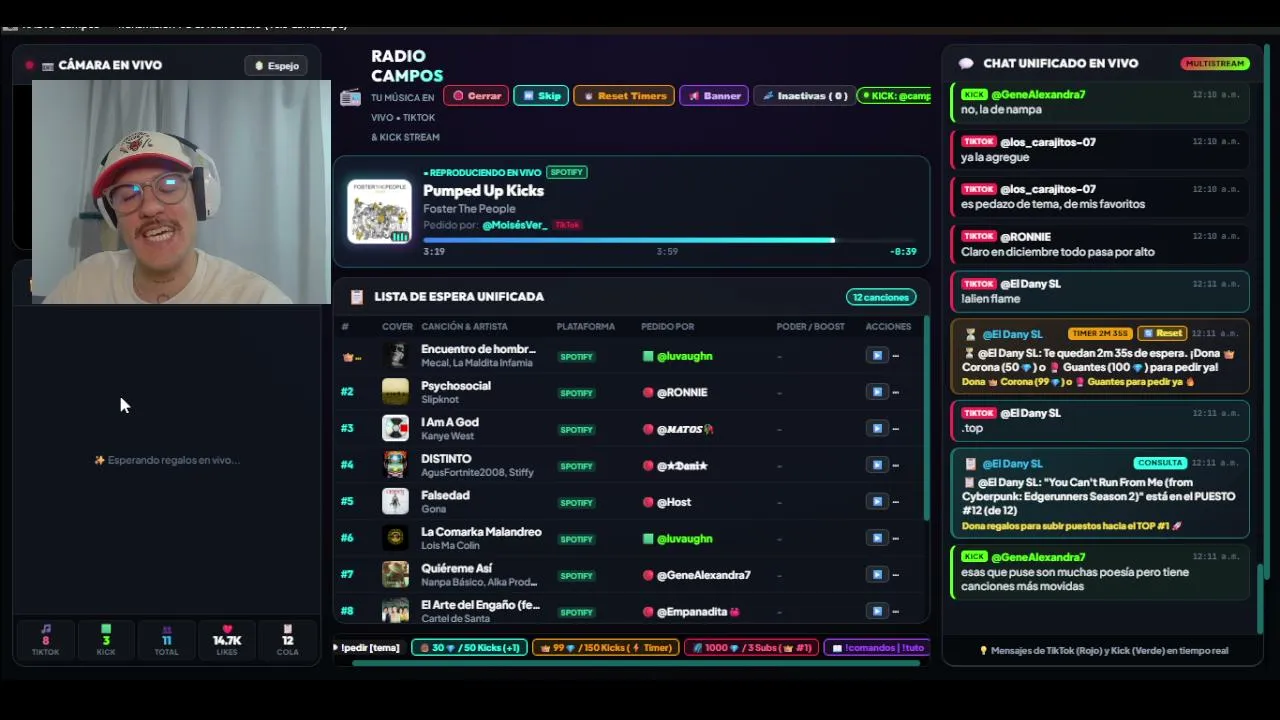The image size is (1280, 720).
Task: Play the queued song Encuentro de hombr...
Action: click(877, 356)
